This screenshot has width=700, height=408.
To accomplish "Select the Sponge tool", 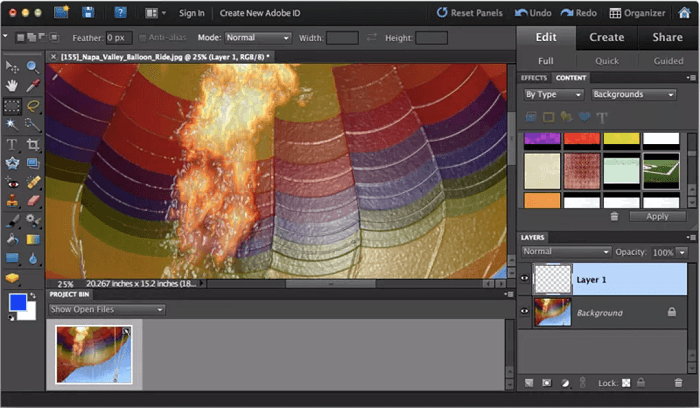I will coord(12,278).
